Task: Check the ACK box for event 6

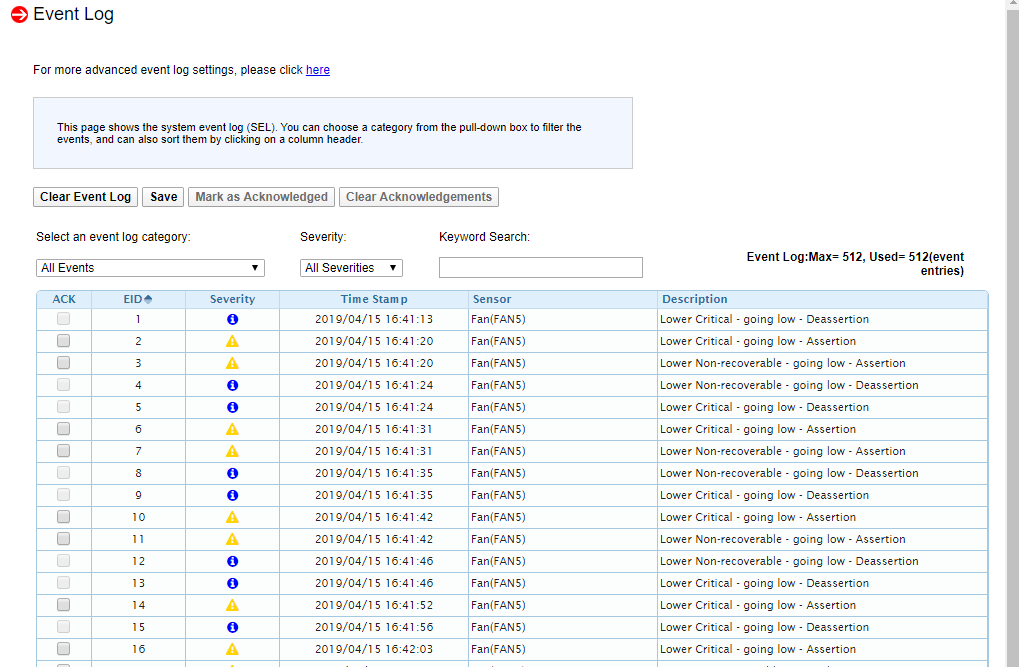Action: (x=63, y=428)
